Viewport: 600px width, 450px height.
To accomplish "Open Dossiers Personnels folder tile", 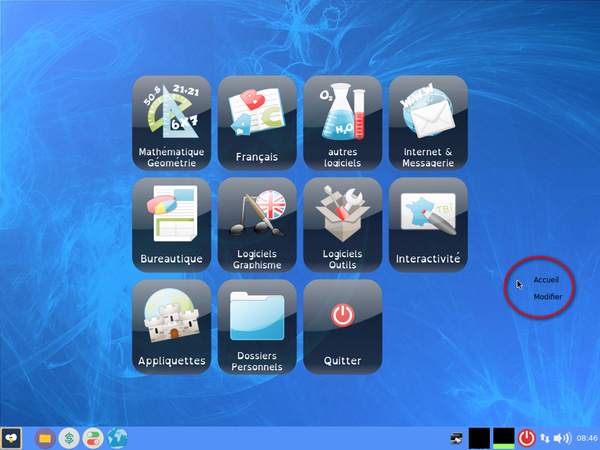I will tap(257, 327).
